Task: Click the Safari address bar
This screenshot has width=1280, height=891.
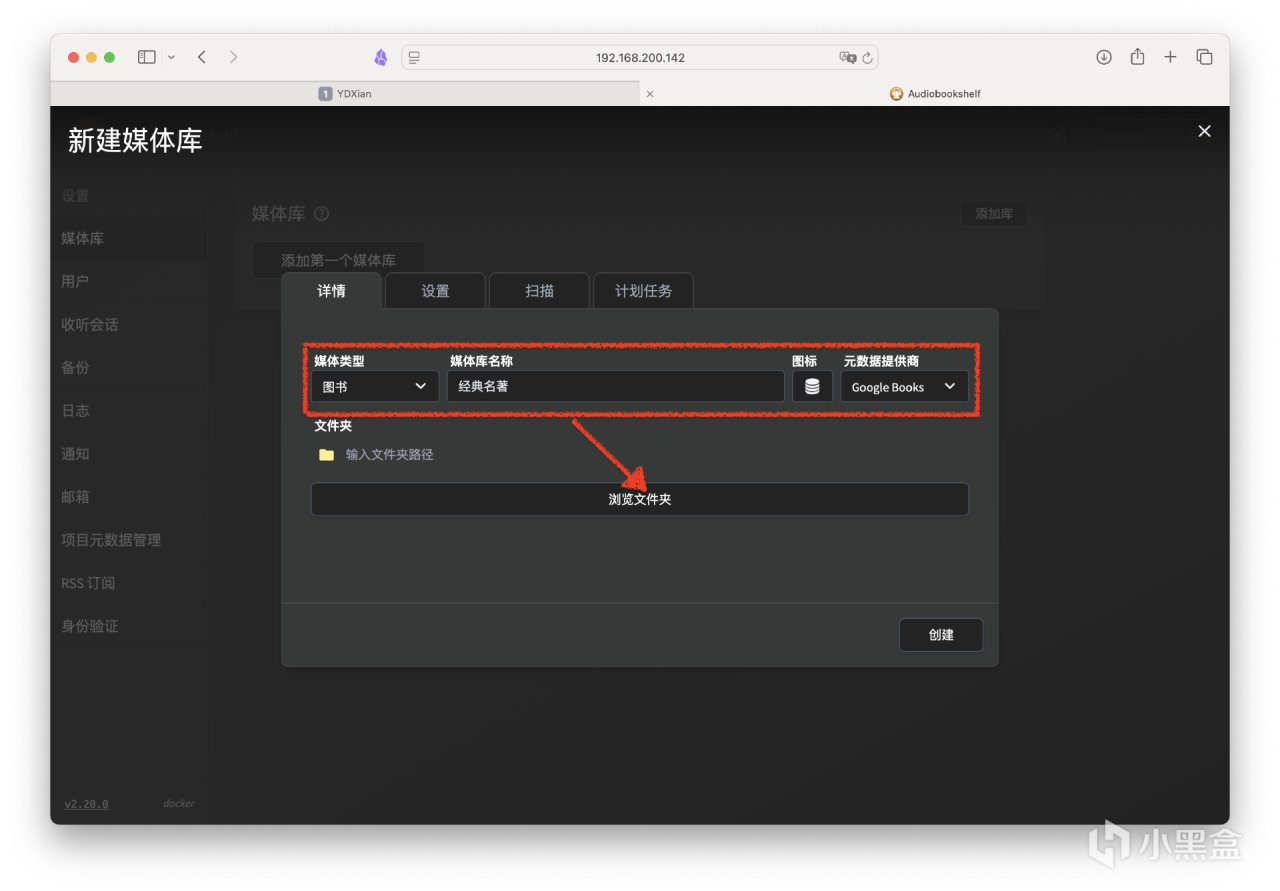Action: point(640,58)
